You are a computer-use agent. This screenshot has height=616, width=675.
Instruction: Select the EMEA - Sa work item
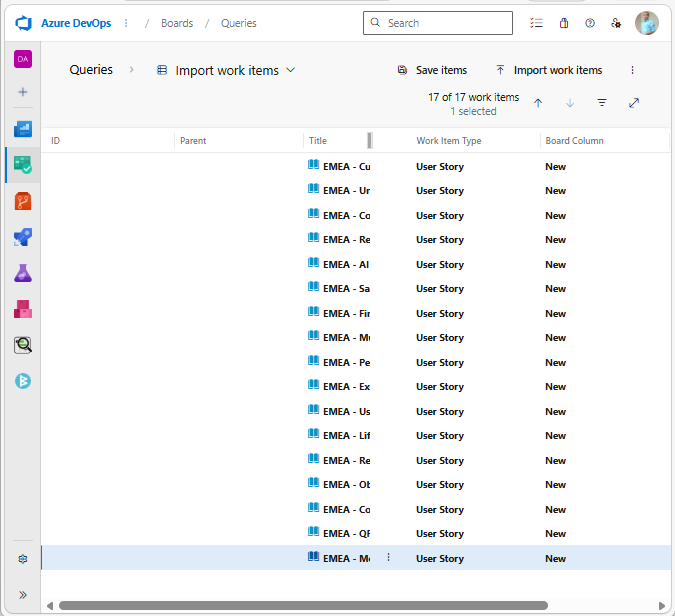click(x=356, y=289)
